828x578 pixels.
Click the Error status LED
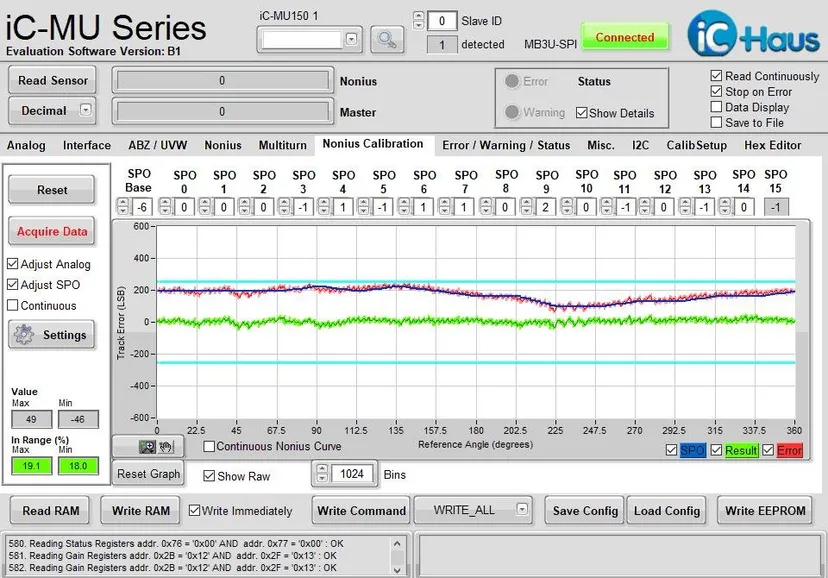[512, 81]
